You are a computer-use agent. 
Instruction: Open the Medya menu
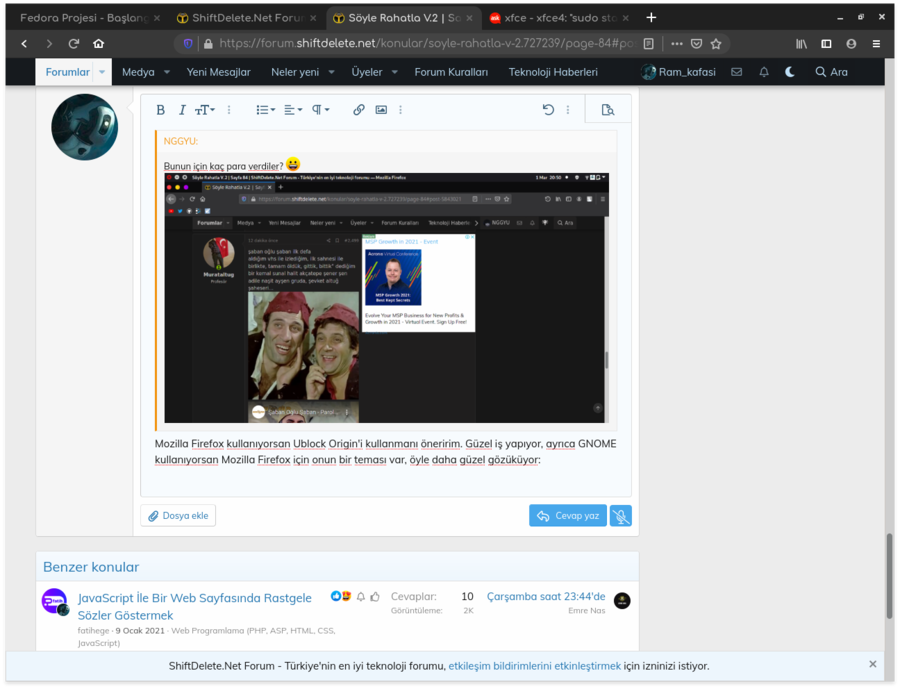(x=138, y=72)
